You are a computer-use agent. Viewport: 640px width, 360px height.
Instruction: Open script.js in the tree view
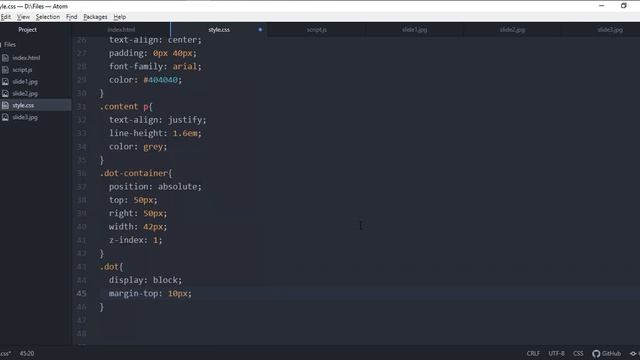click(22, 70)
